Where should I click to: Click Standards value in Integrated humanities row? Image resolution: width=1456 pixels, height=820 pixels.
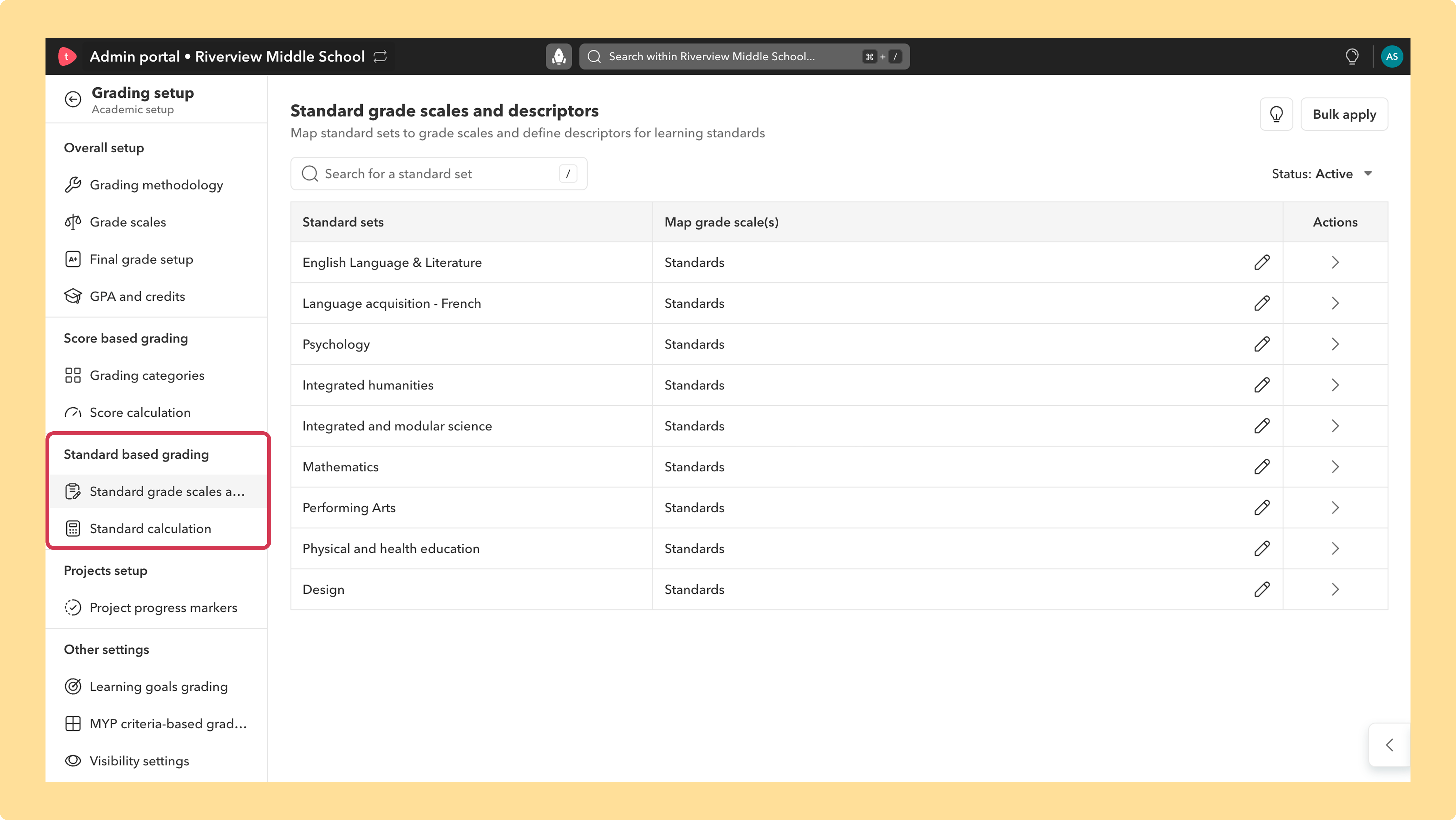(694, 385)
